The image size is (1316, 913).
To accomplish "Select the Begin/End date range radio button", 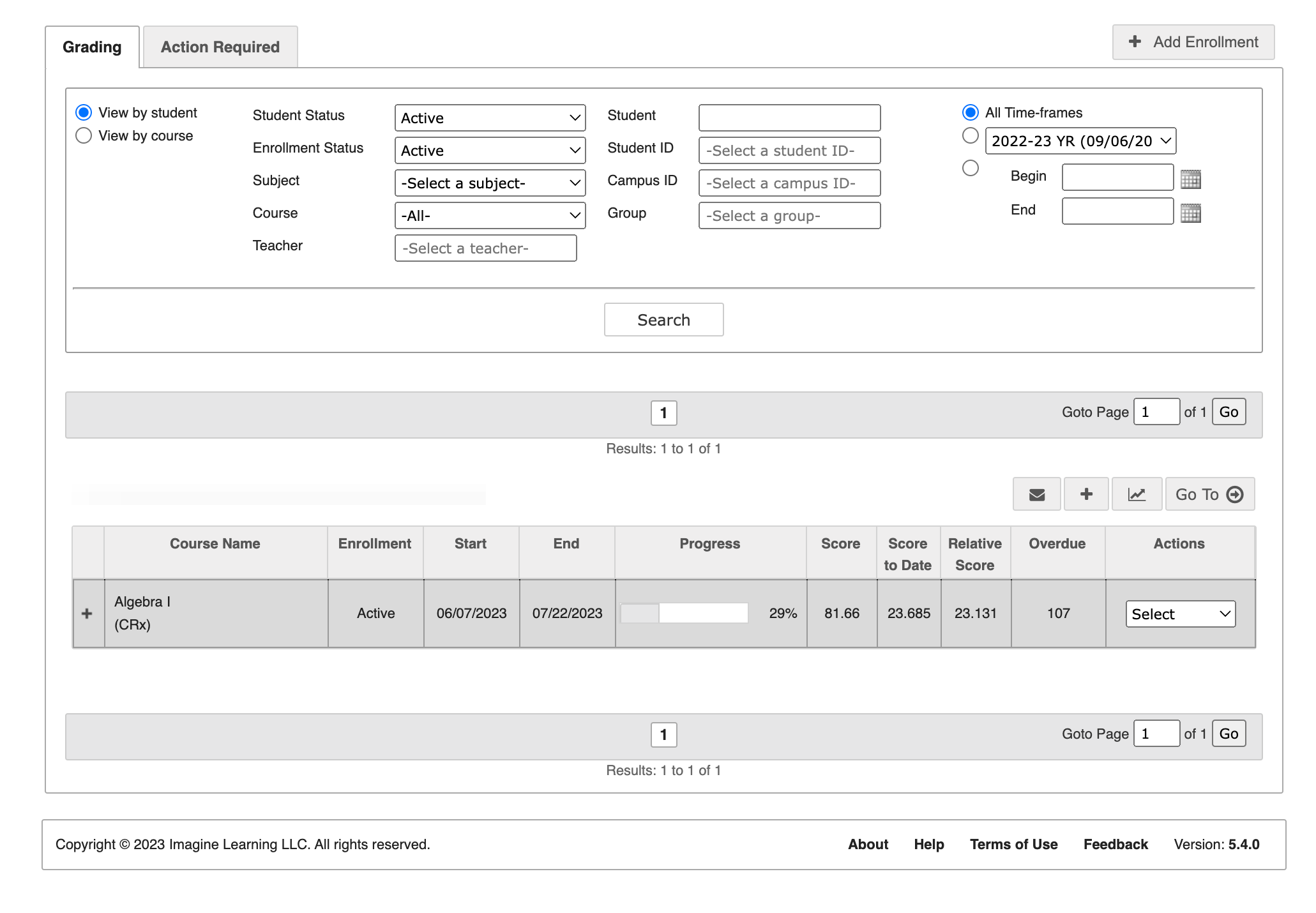I will (x=971, y=168).
